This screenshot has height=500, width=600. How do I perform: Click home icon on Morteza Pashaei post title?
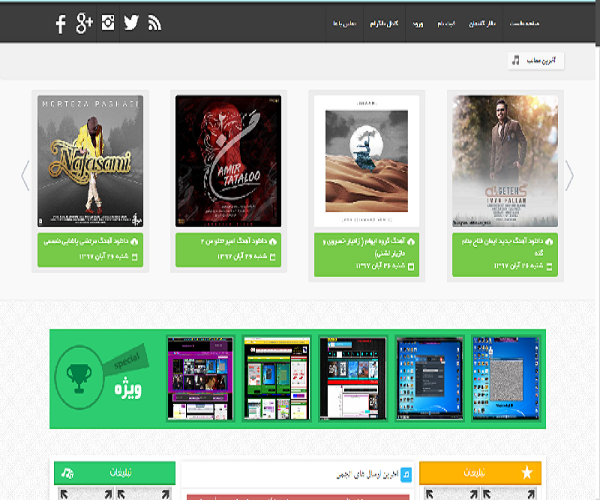pyautogui.click(x=134, y=241)
